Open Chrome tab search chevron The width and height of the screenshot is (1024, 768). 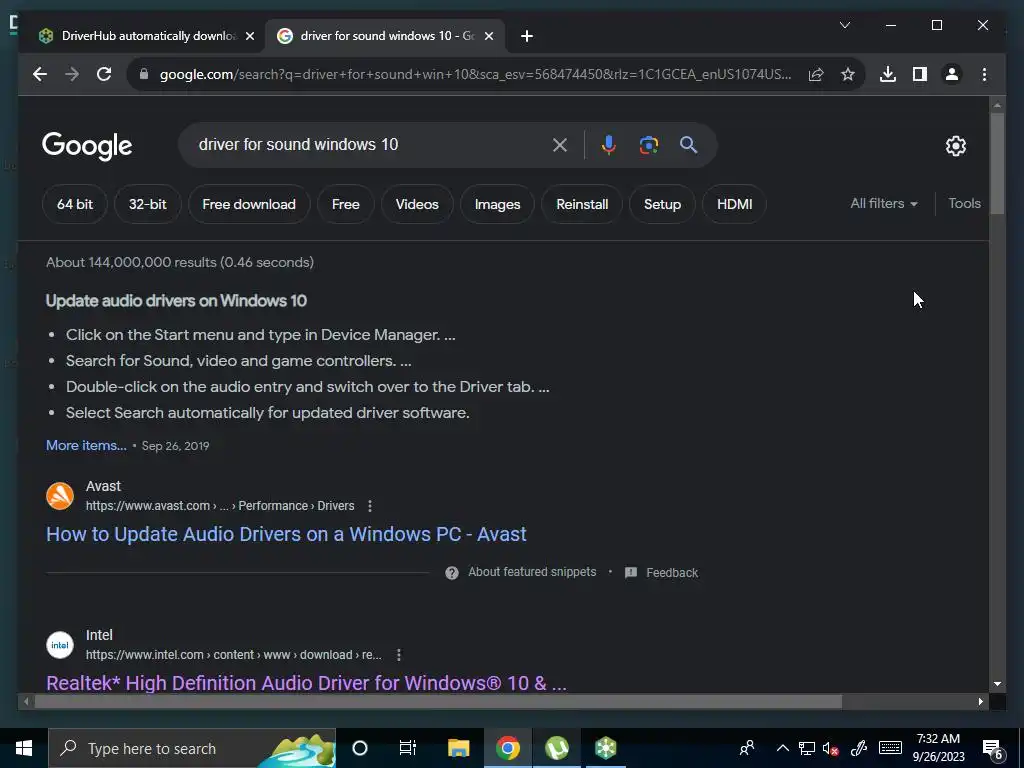point(844,25)
